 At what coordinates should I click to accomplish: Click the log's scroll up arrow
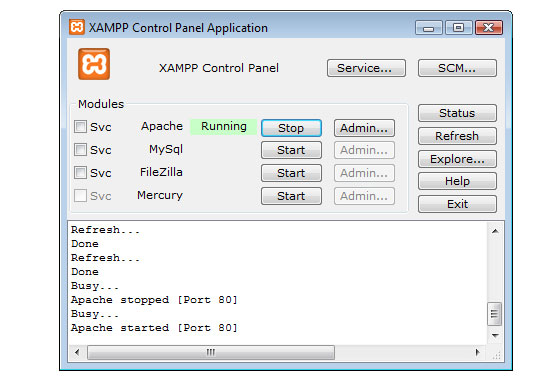coord(495,231)
